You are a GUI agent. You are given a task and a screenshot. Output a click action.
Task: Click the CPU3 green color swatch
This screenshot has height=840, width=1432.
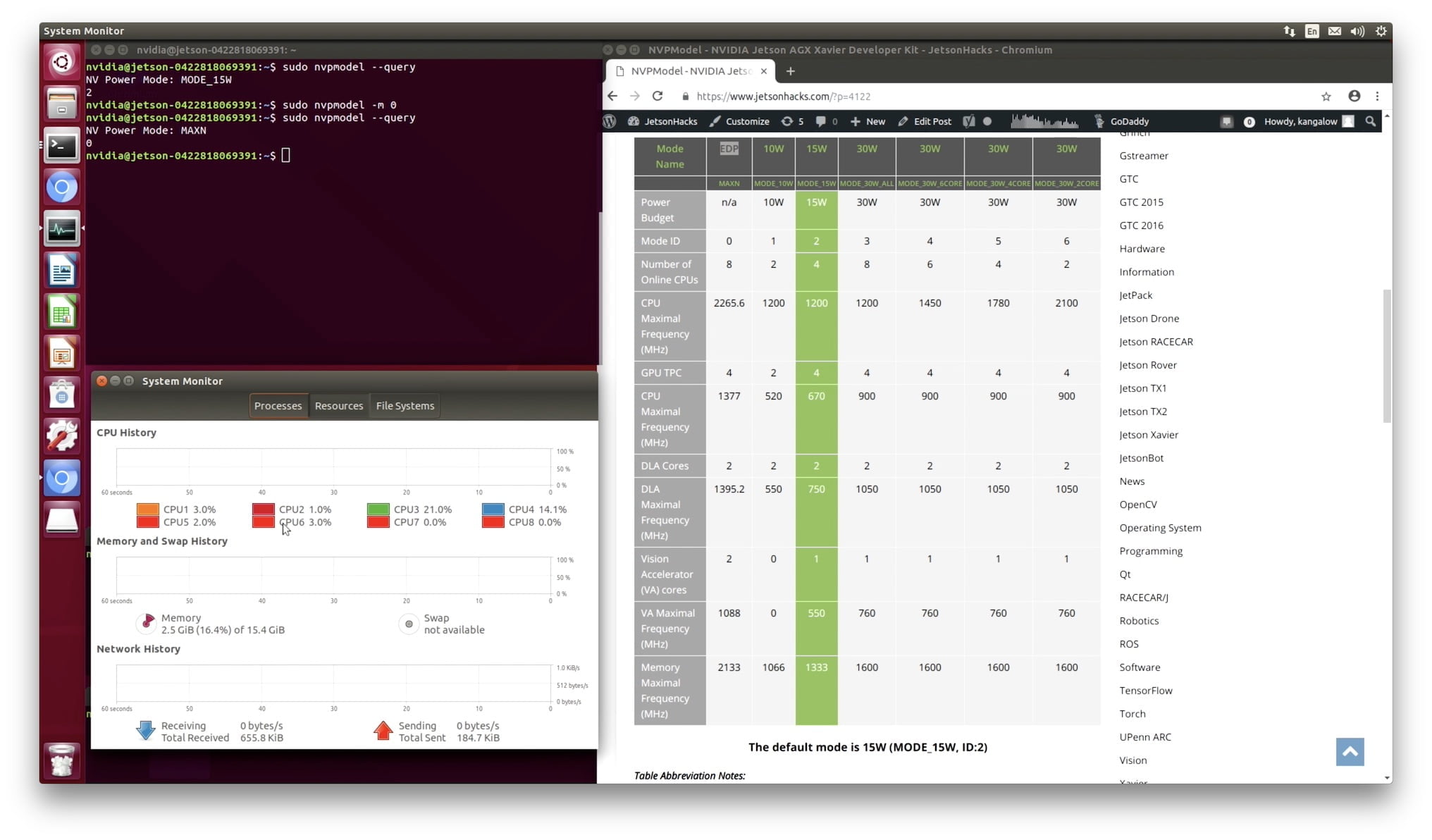(x=378, y=509)
